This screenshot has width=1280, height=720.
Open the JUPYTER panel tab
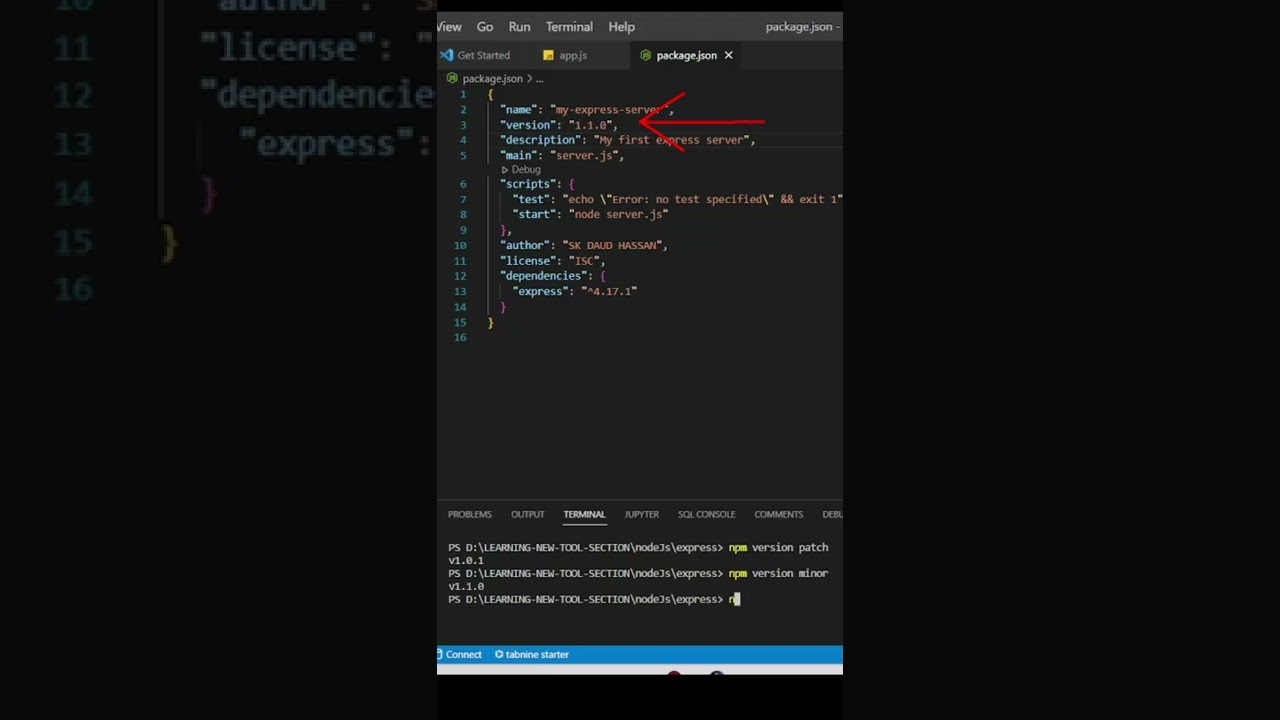pos(642,514)
